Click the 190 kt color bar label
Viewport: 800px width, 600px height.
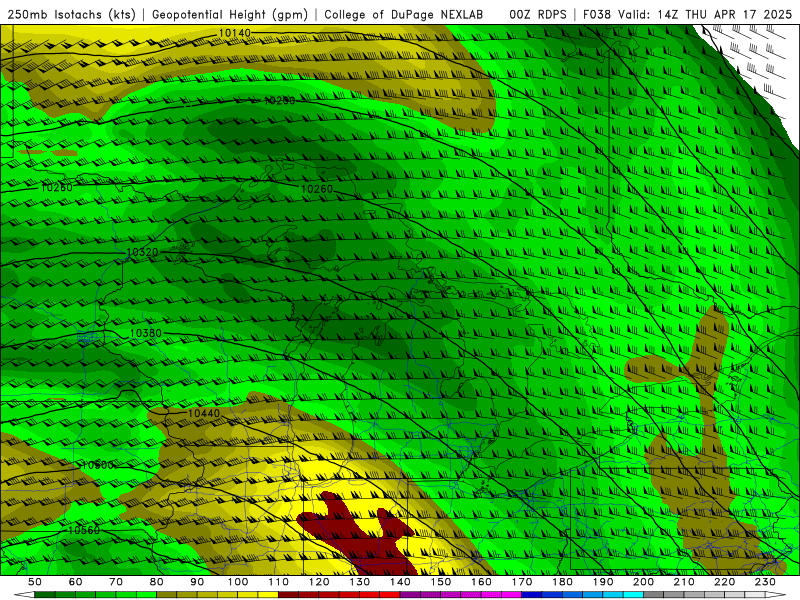point(603,582)
